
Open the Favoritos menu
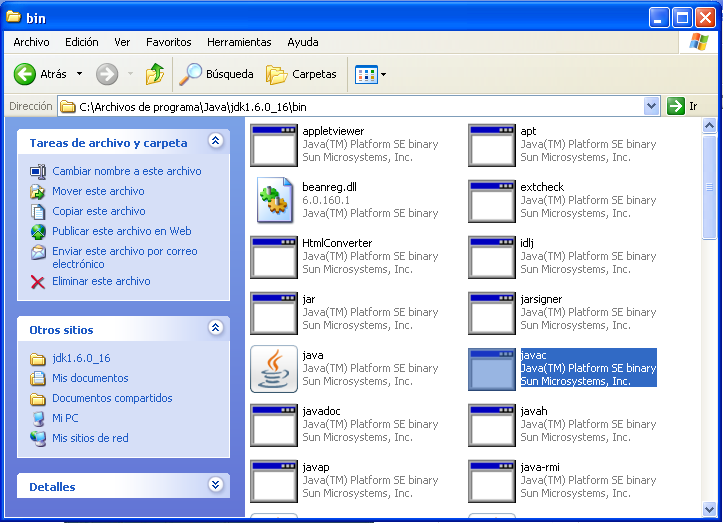168,42
